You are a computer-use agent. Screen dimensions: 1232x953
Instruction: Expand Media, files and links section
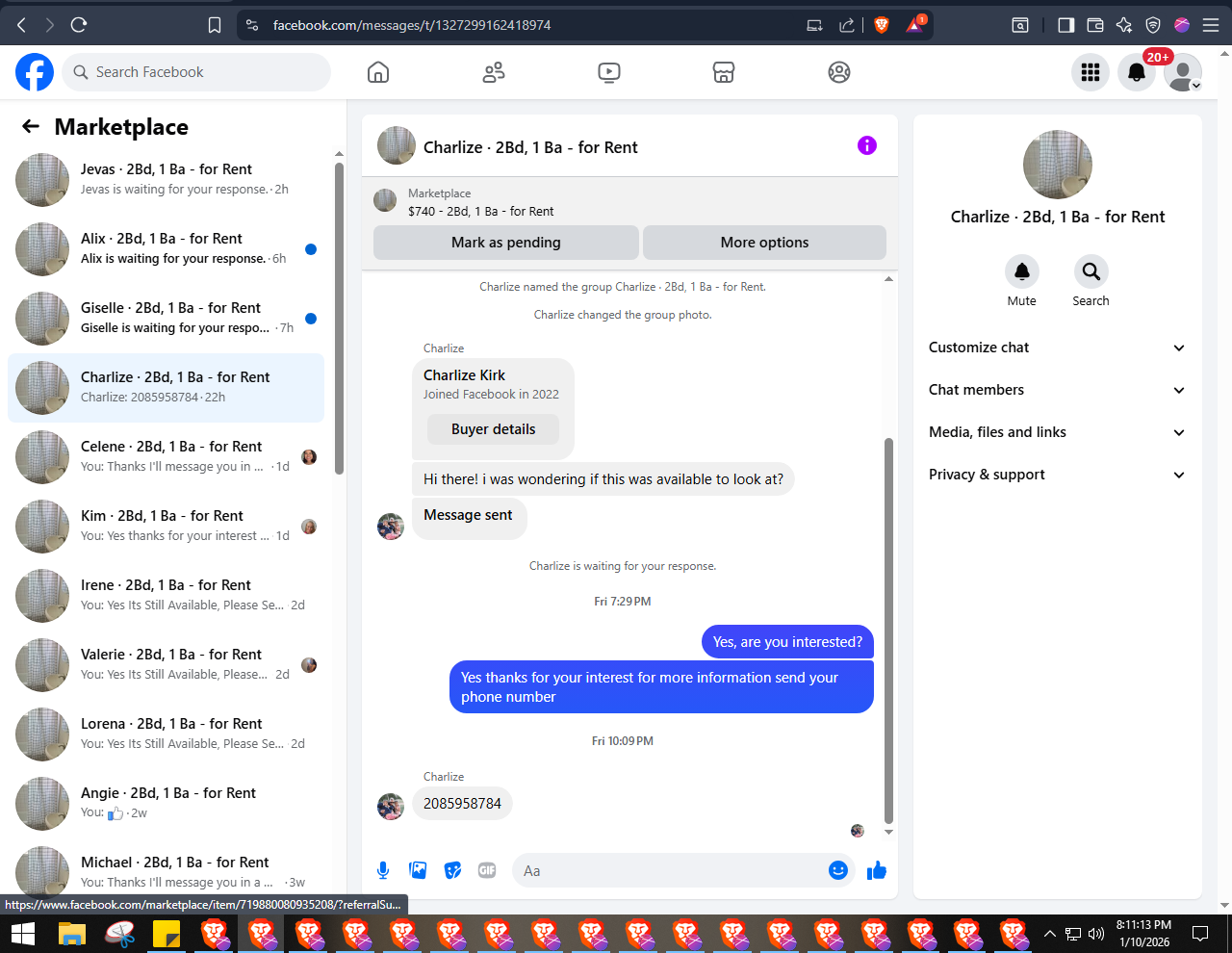click(x=1057, y=432)
